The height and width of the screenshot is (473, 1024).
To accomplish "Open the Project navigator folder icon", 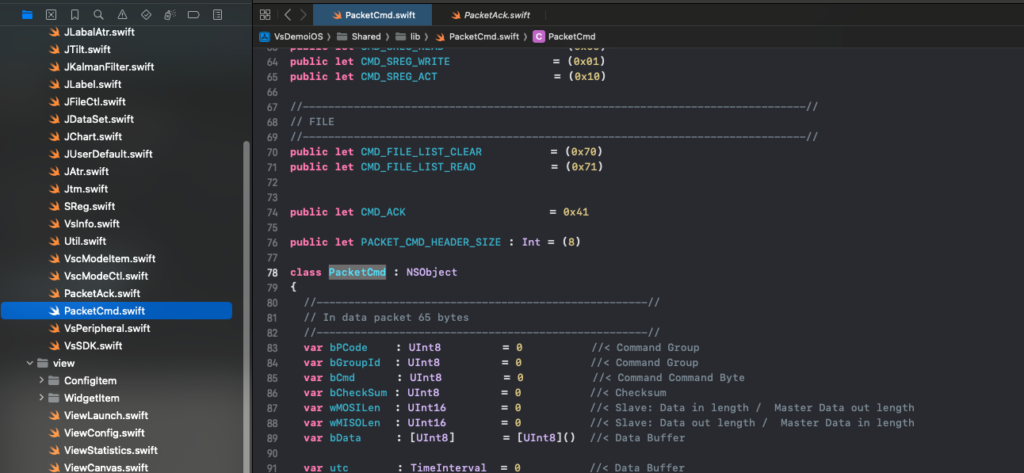I will 27,15.
